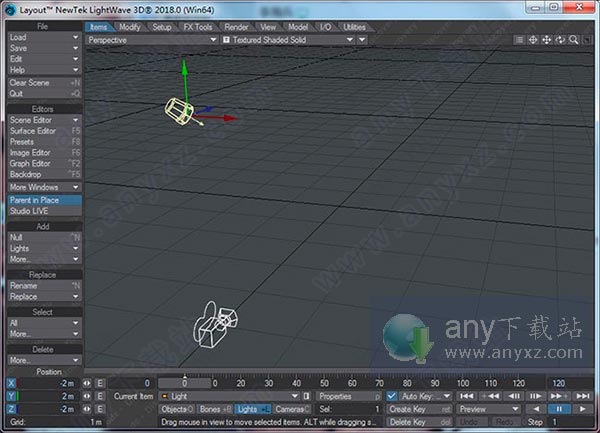The width and height of the screenshot is (600, 433).
Task: Switch selection mode to Lights
Action: point(253,409)
